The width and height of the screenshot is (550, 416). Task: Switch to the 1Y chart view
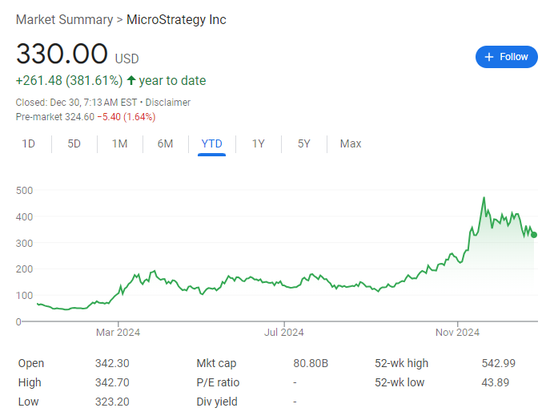tap(258, 144)
